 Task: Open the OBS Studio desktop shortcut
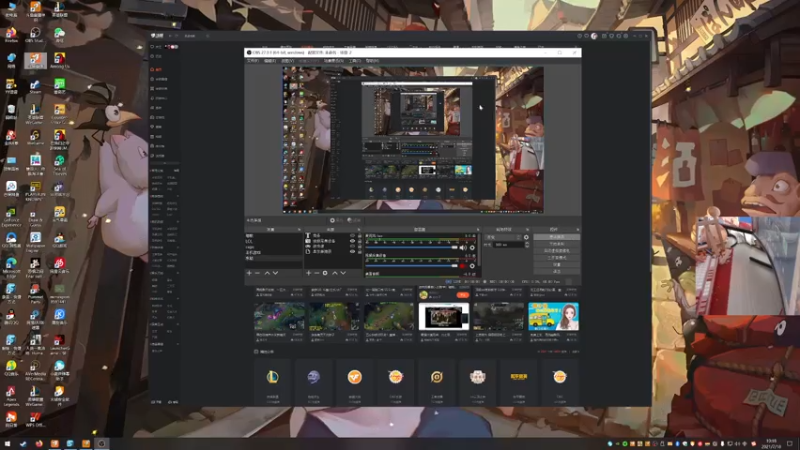[35, 35]
